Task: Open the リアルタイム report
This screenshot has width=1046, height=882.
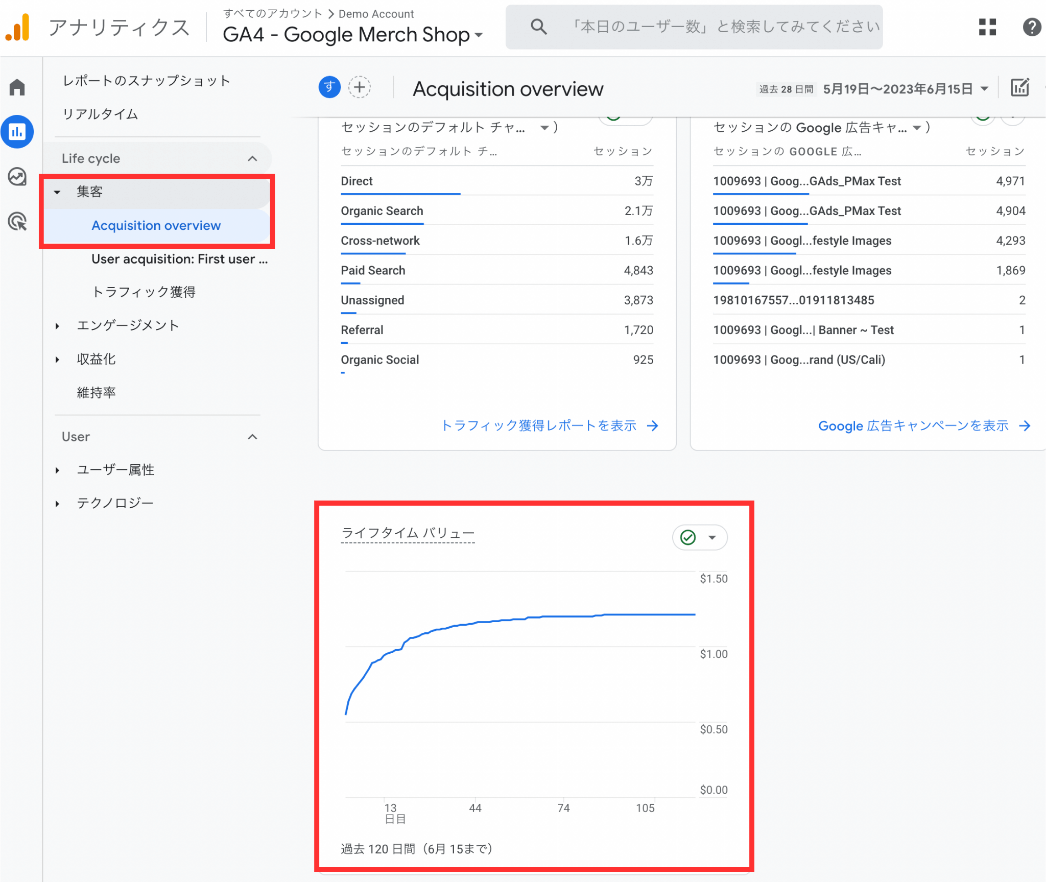Action: click(x=100, y=114)
